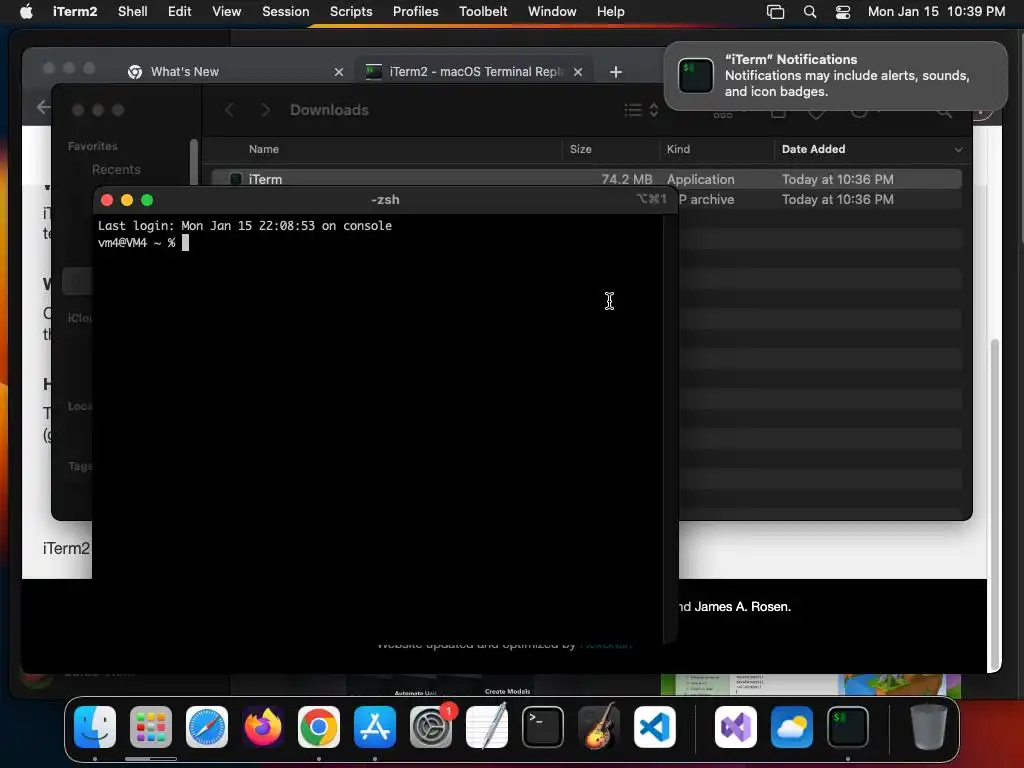Launch Safari from the Dock
Screen dimensions: 1024x768
point(207,727)
